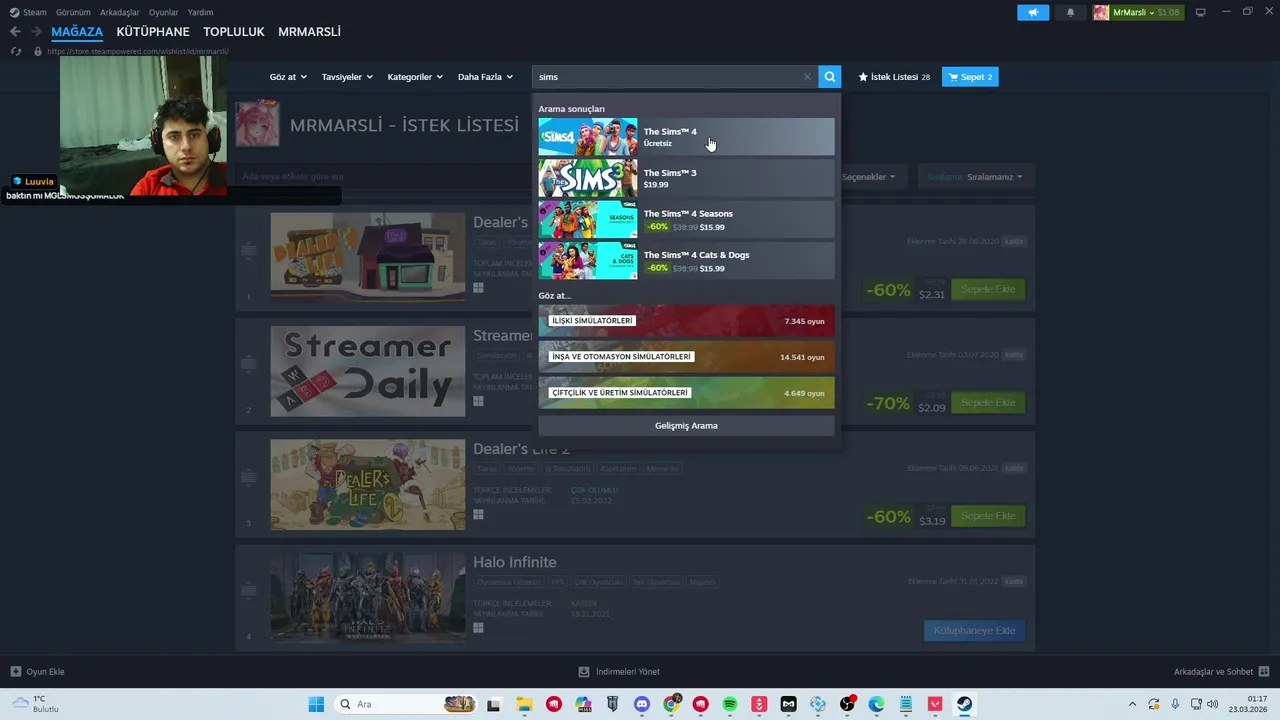
Task: Click Oyun Ekle at bottom left
Action: coord(37,672)
